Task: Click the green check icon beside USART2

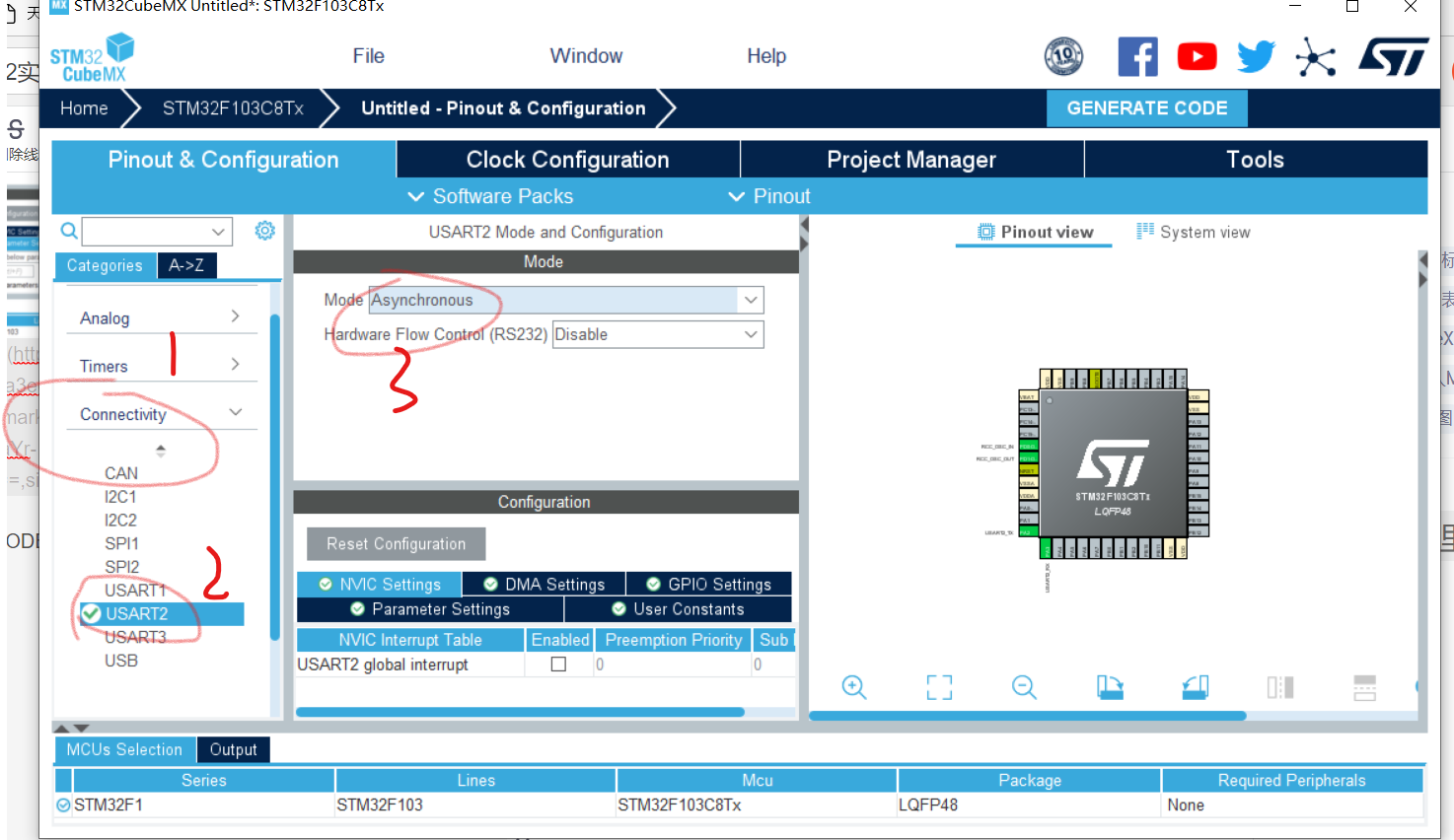Action: tap(91, 614)
